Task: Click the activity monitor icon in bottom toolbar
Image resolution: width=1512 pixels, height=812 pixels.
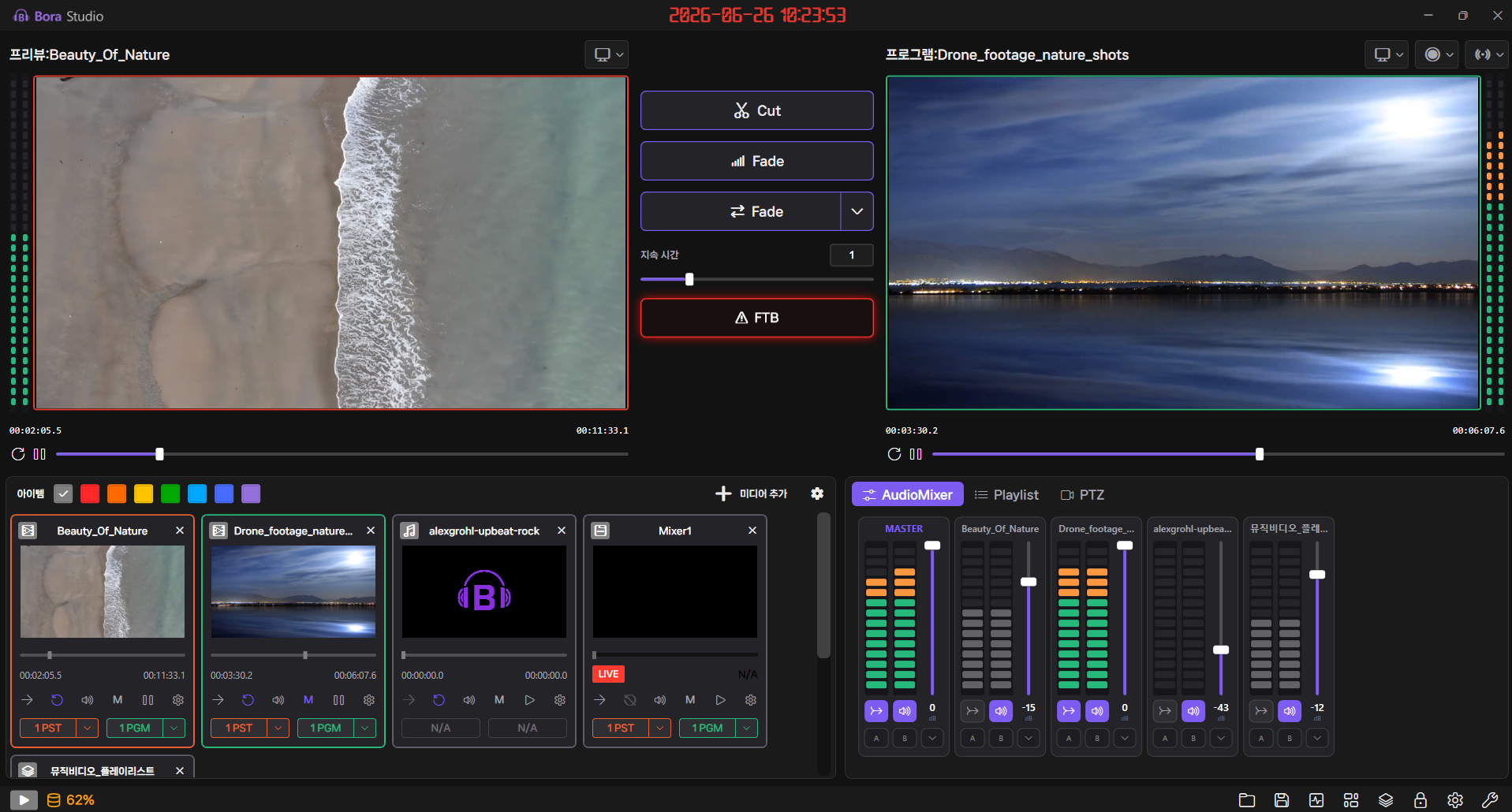Action: 1316,800
